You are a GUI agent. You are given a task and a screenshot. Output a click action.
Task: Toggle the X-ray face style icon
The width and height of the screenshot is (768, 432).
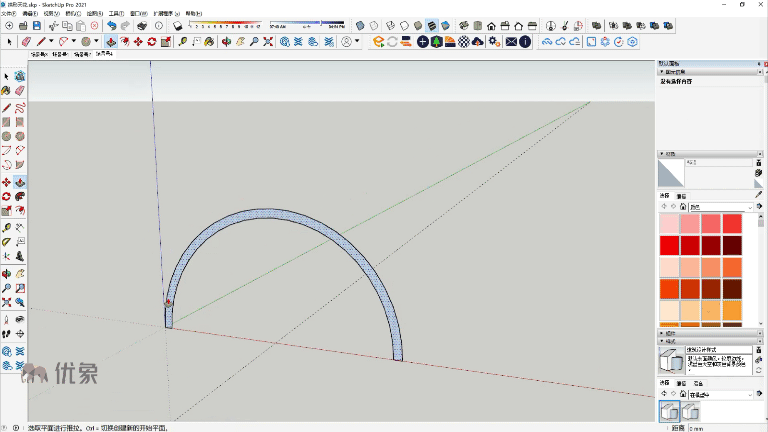tap(362, 25)
